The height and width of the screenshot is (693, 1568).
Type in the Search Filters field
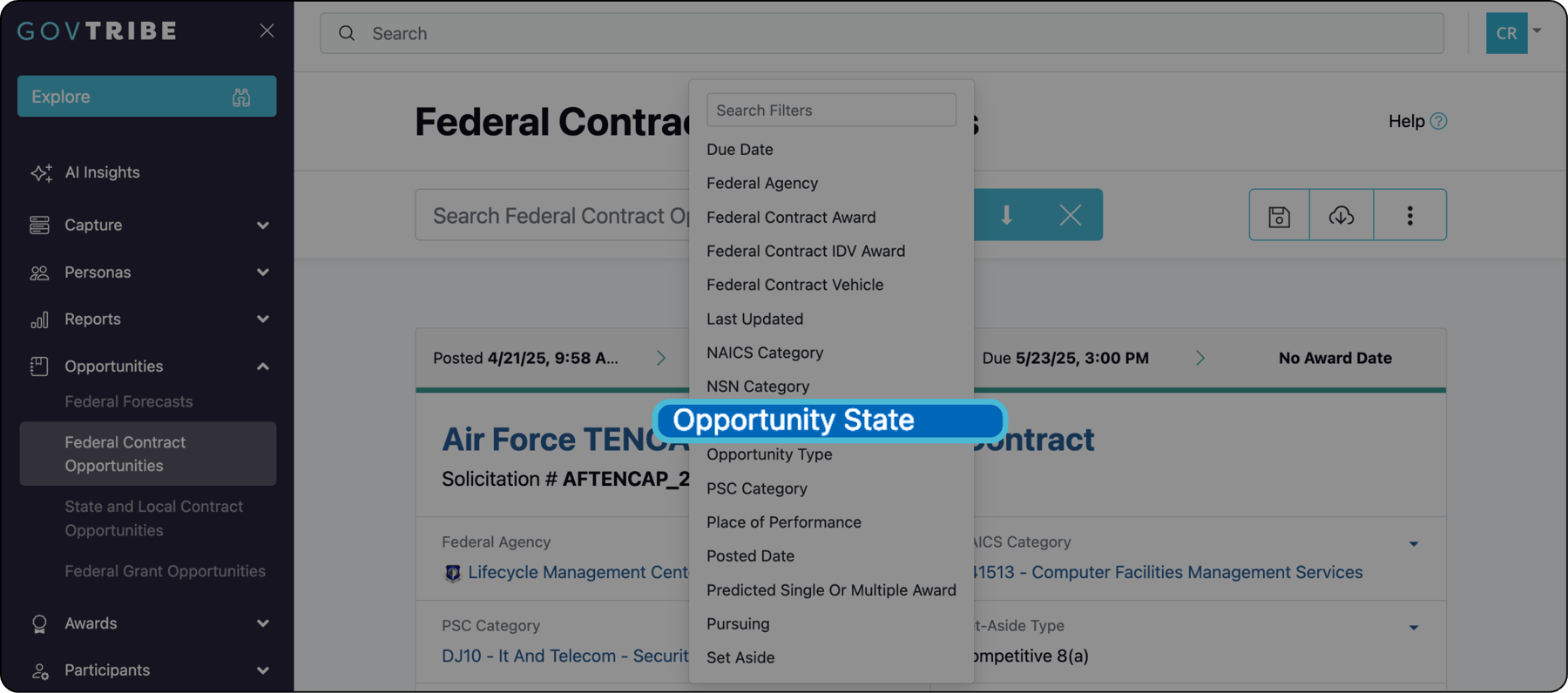pos(830,110)
